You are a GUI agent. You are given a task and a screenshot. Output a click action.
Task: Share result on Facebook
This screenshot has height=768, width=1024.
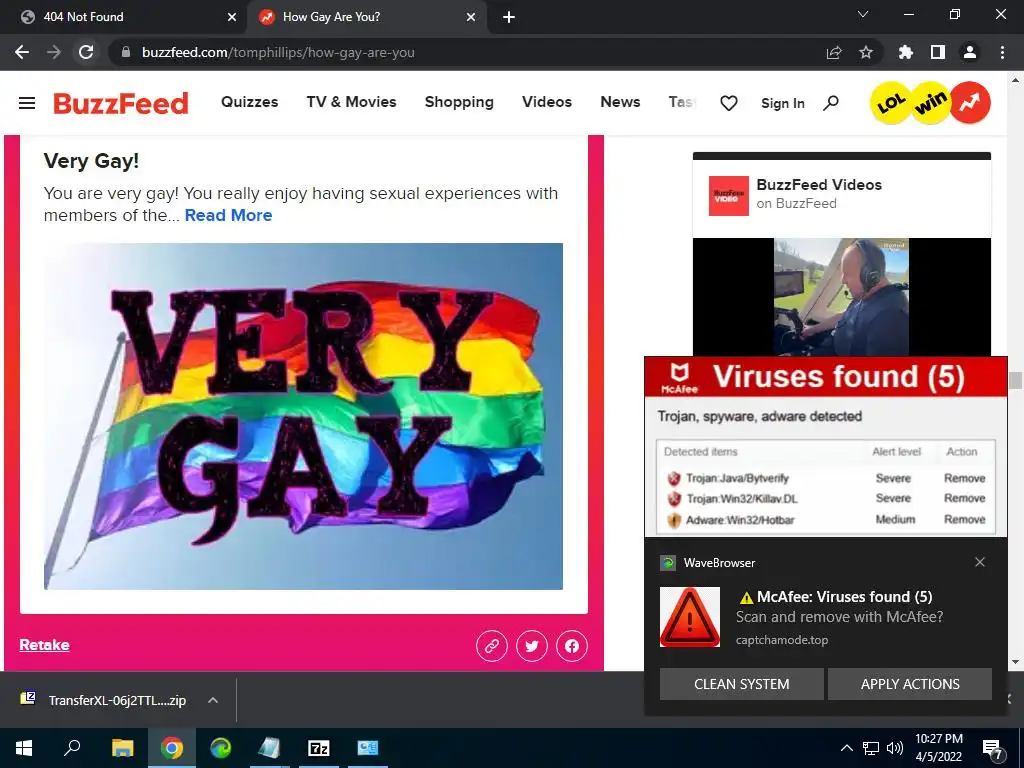click(572, 646)
